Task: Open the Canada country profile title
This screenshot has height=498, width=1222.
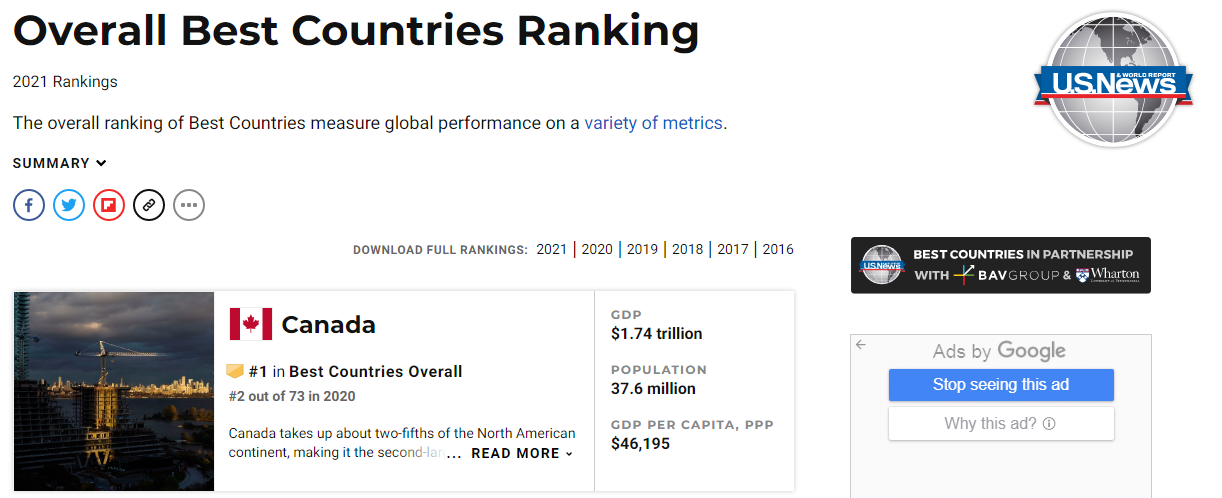Action: [x=328, y=325]
